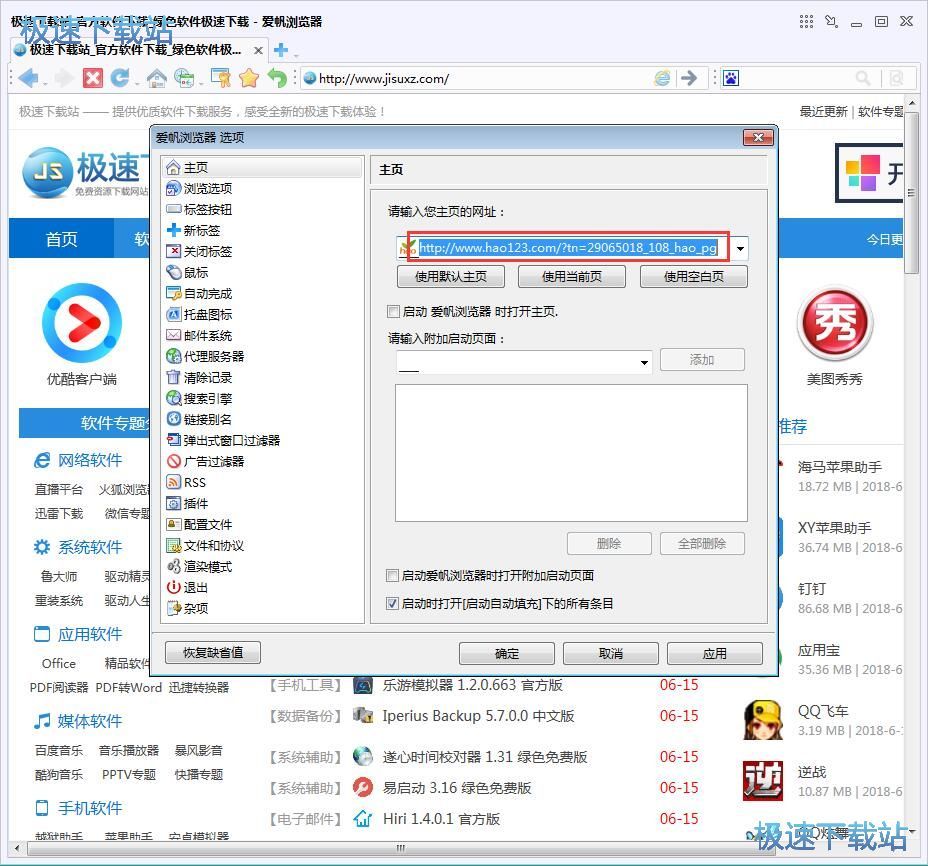Screen dimensions: 928x866
Task: Expand the homepage URL dropdown arrow
Action: 740,249
